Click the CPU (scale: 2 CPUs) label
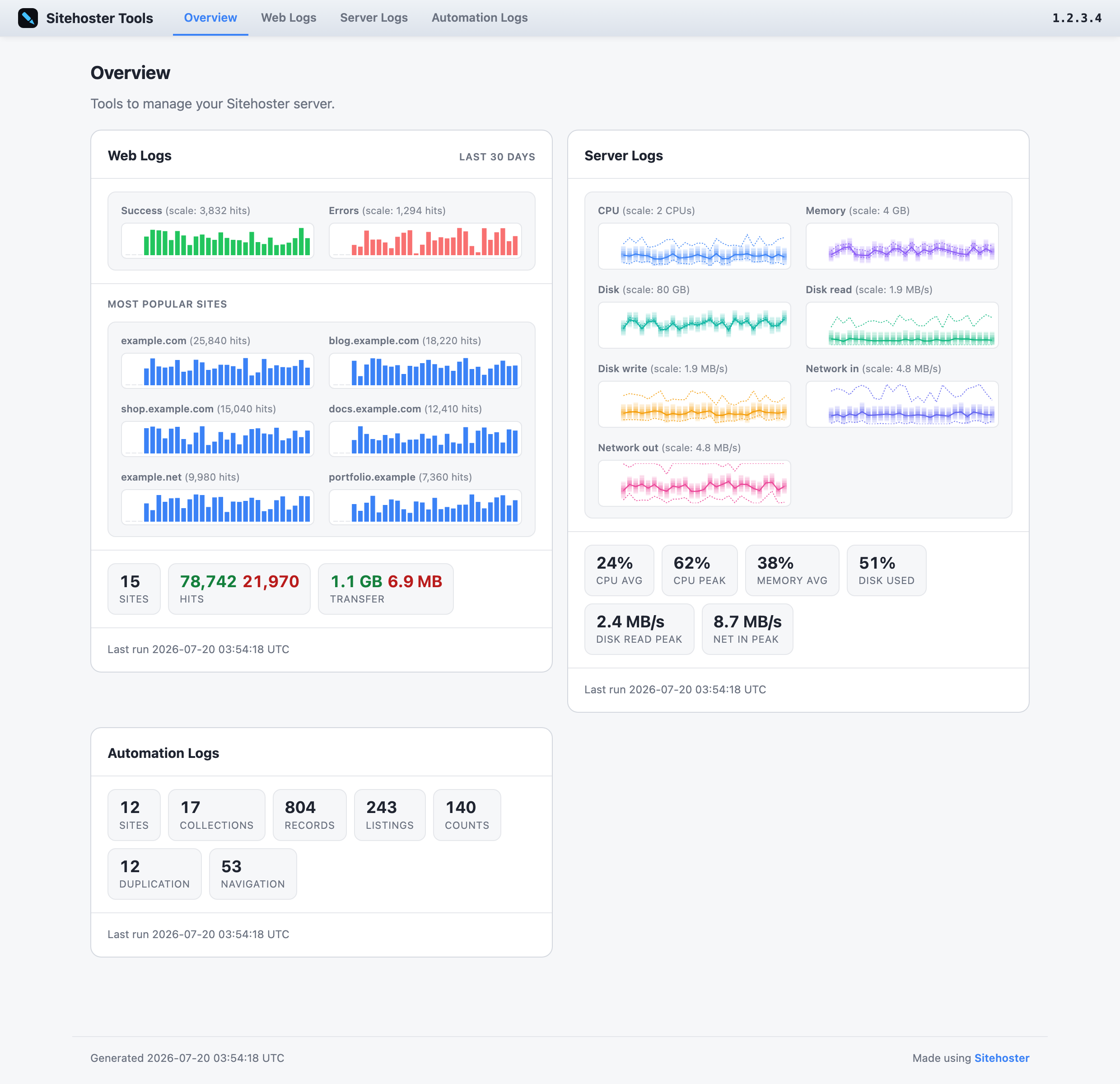This screenshot has height=1084, width=1120. click(x=646, y=210)
